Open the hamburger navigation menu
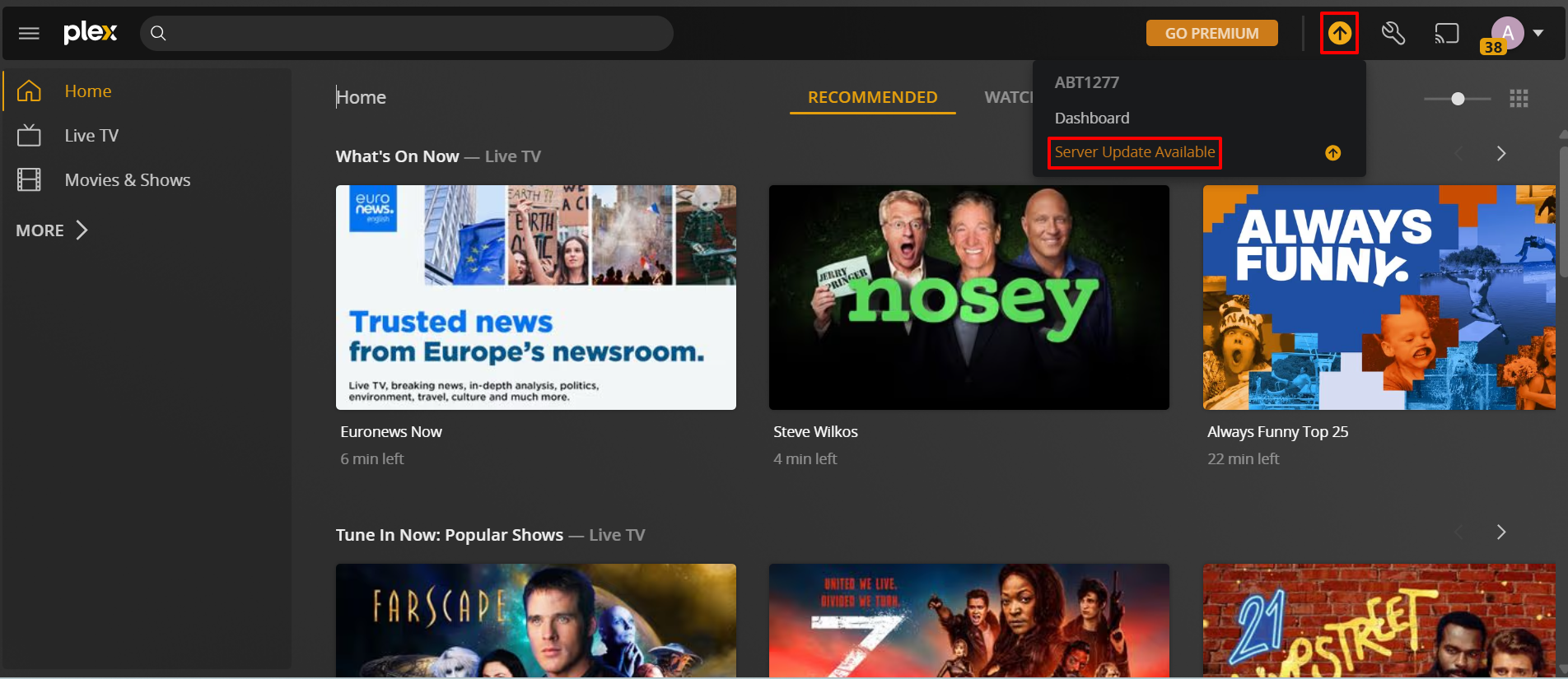The image size is (1568, 679). [29, 33]
